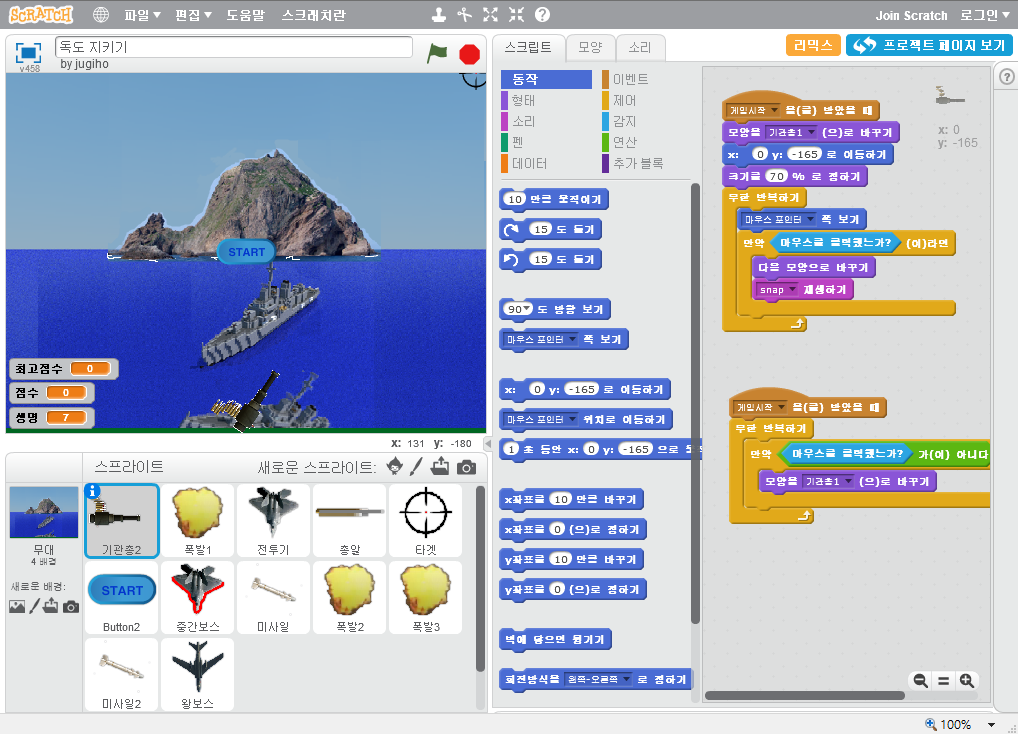Click the green flag to start
Image resolution: width=1018 pixels, height=734 pixels.
pos(436,53)
